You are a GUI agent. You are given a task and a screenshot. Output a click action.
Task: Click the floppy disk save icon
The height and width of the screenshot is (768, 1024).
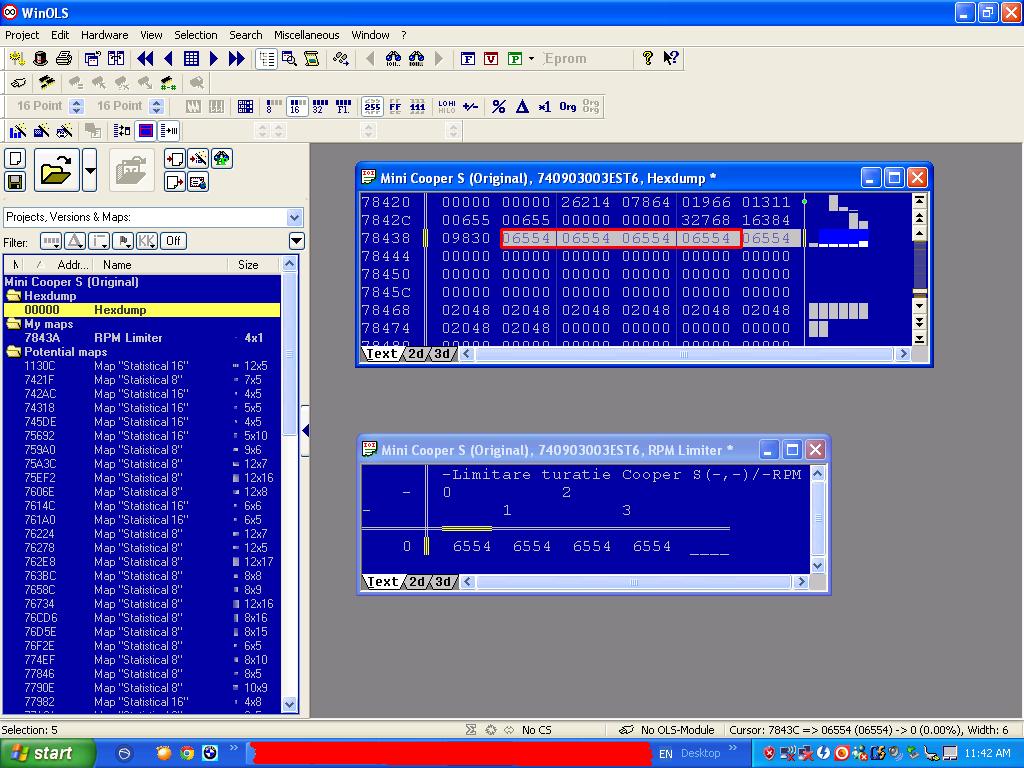(15, 182)
